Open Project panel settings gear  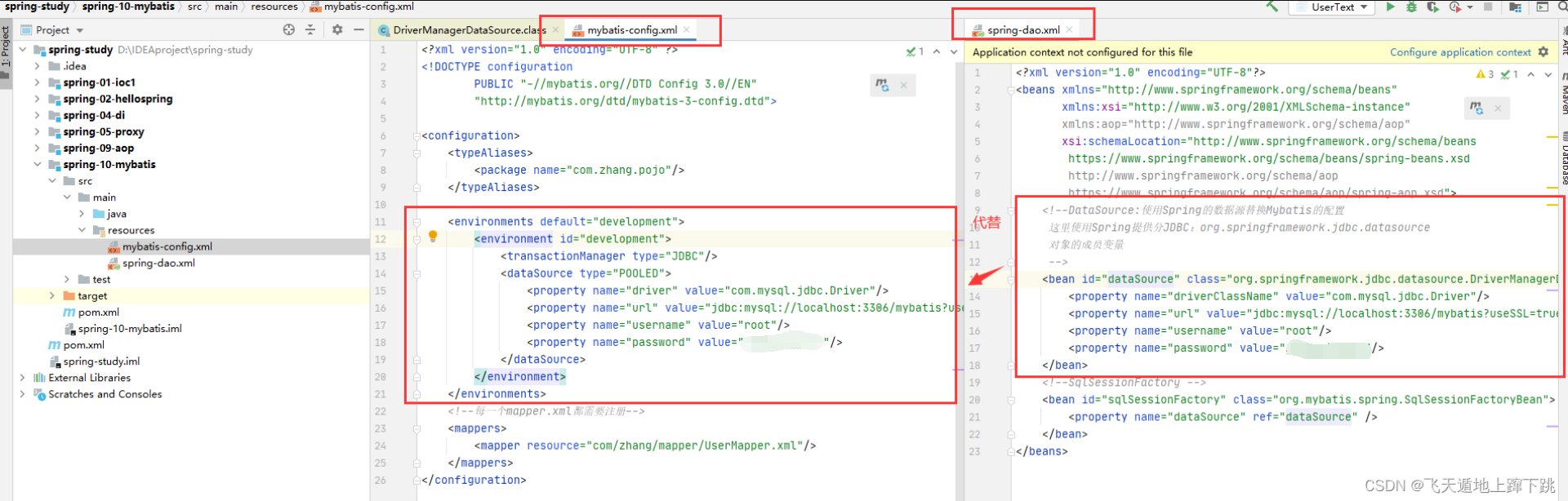pos(337,29)
